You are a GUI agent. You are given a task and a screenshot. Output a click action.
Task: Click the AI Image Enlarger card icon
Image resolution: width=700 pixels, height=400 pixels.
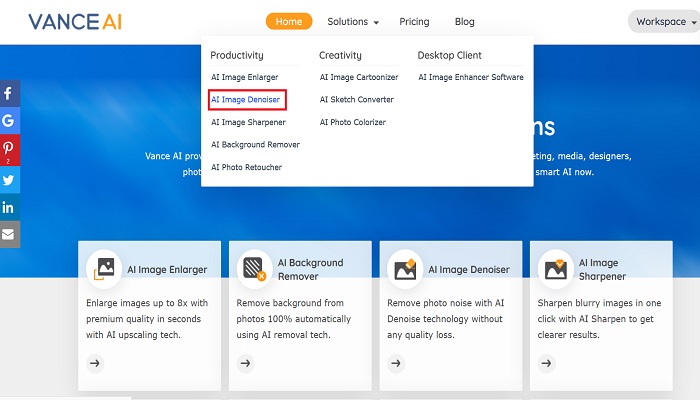(x=104, y=269)
